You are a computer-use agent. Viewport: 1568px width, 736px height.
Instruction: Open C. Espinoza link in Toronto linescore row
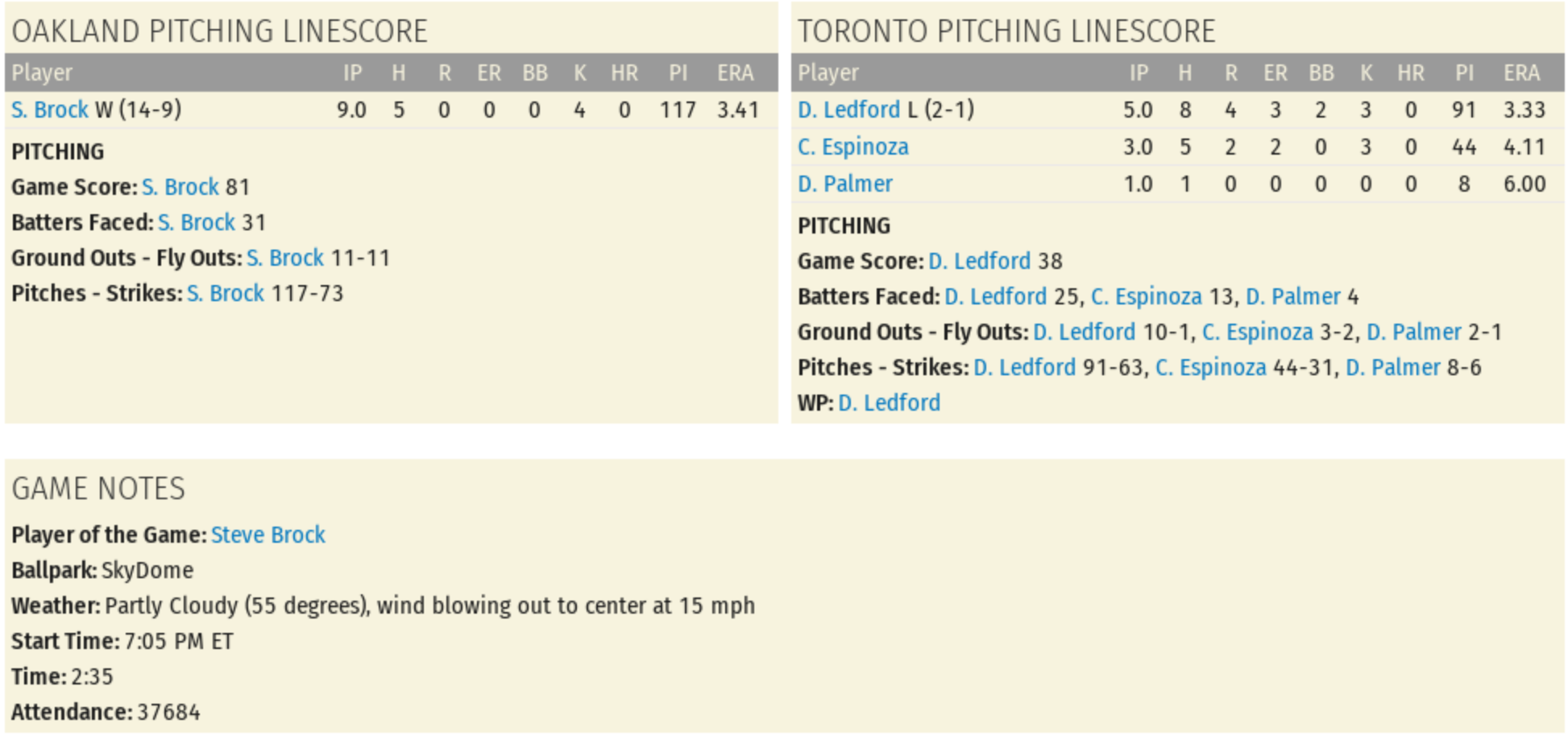point(852,147)
